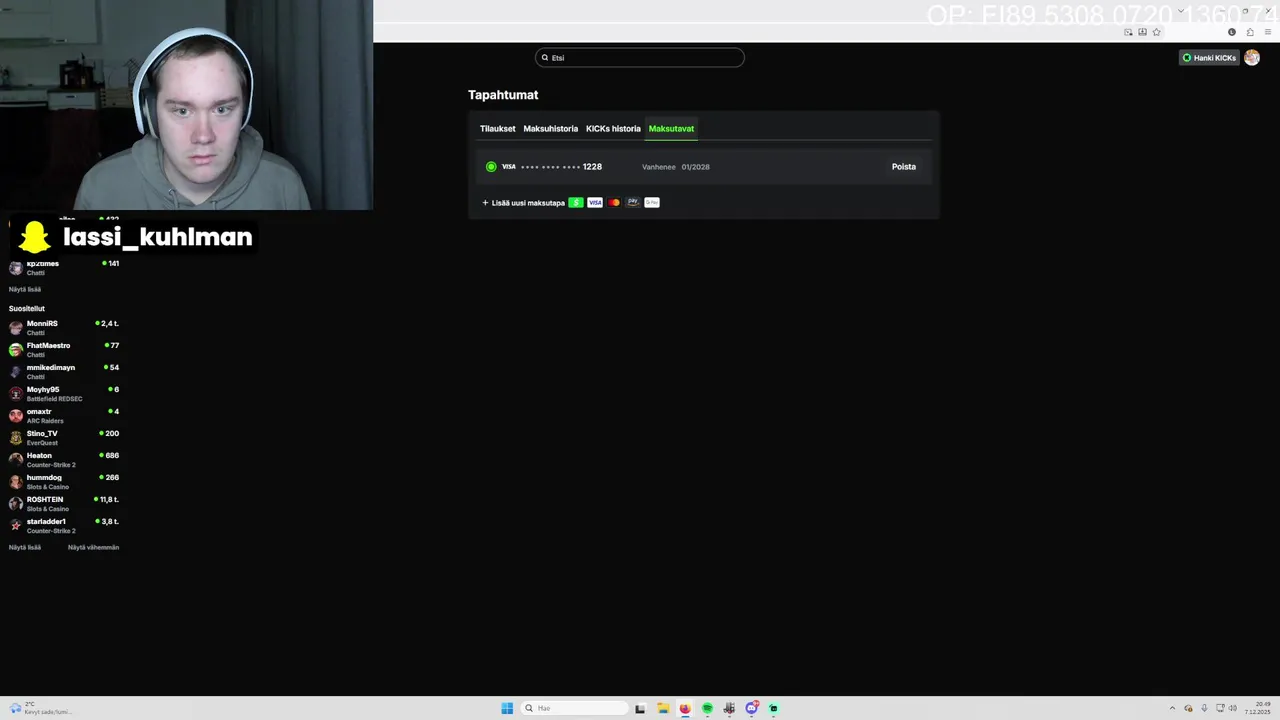Bookmark this page with the star icon
The image size is (1280, 720).
tap(1157, 32)
